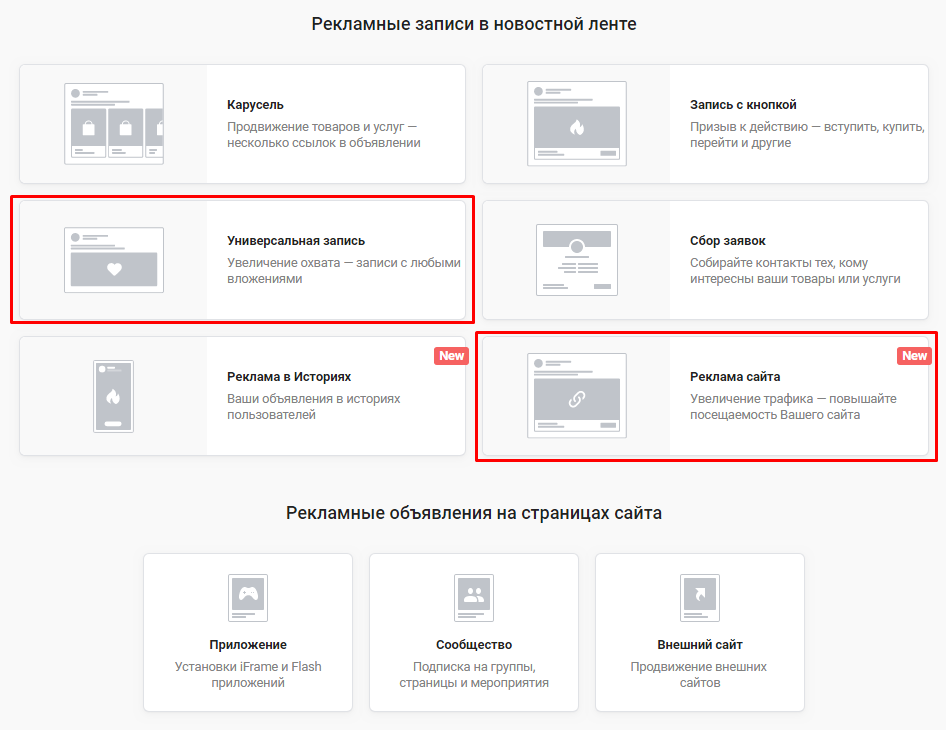Choose the Реклама сайта title
This screenshot has height=730, width=946.
pos(735,376)
